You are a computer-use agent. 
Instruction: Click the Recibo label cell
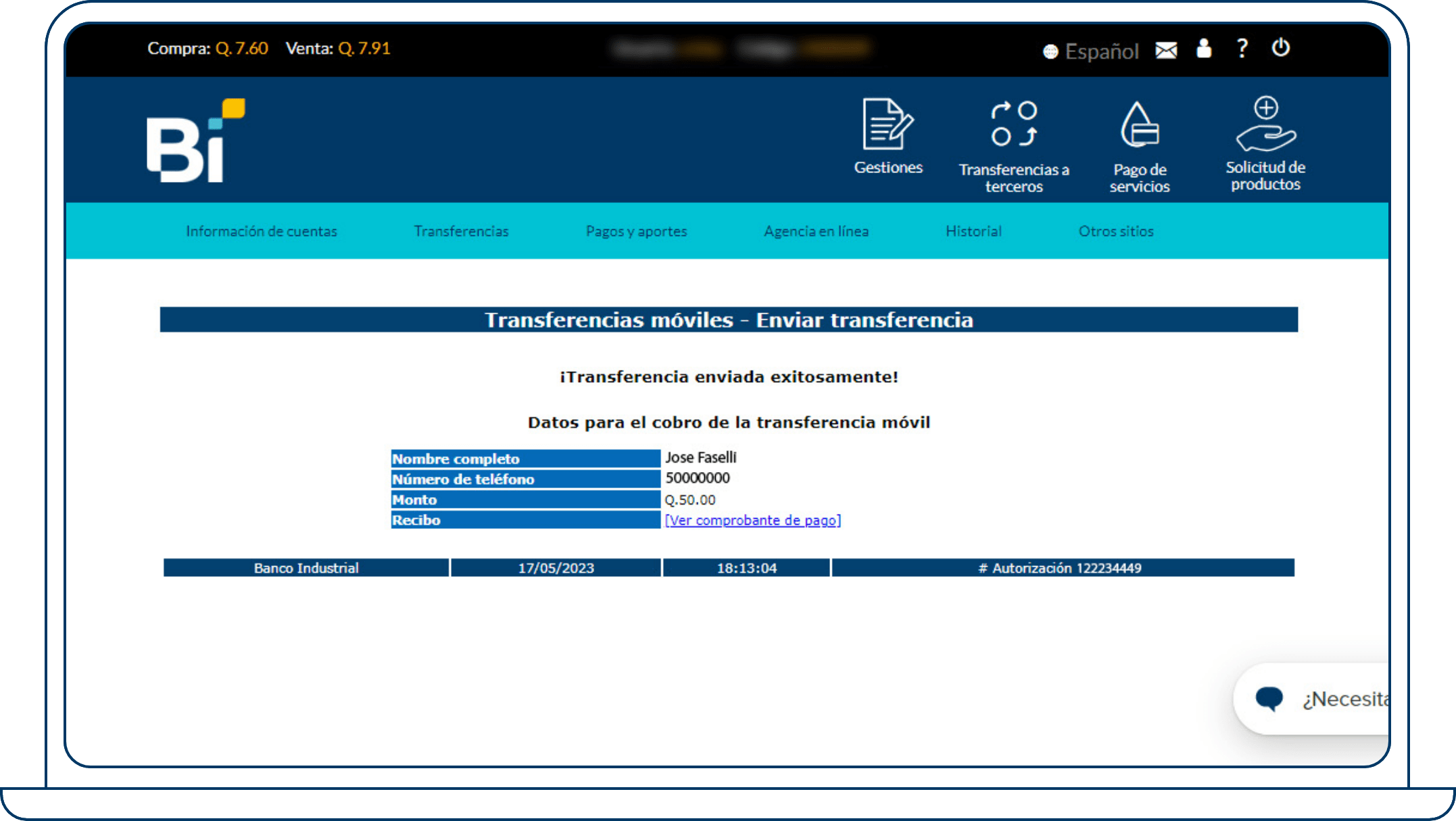tap(525, 520)
